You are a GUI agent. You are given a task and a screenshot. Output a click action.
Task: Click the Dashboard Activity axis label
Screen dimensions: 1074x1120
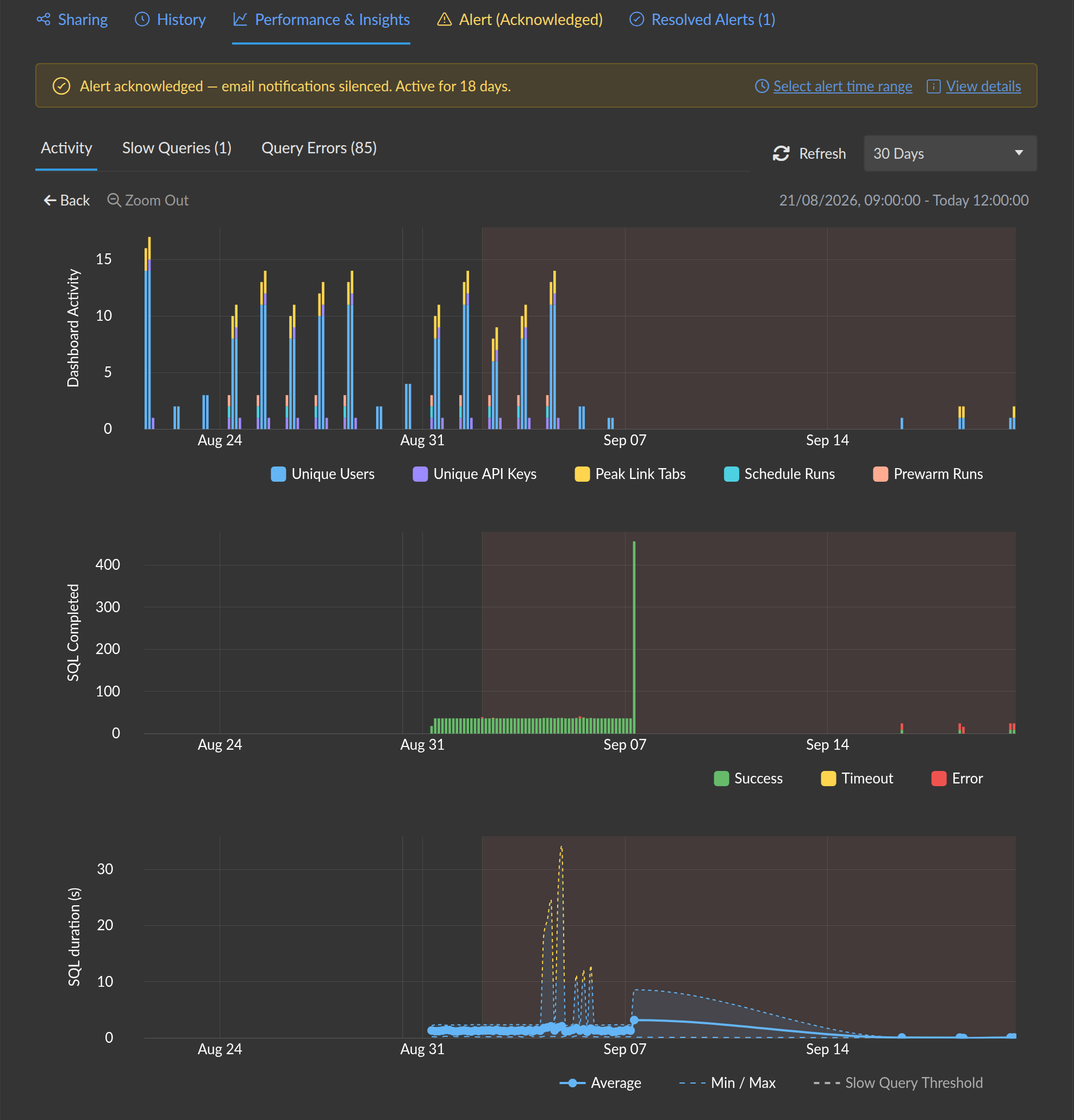click(x=73, y=328)
